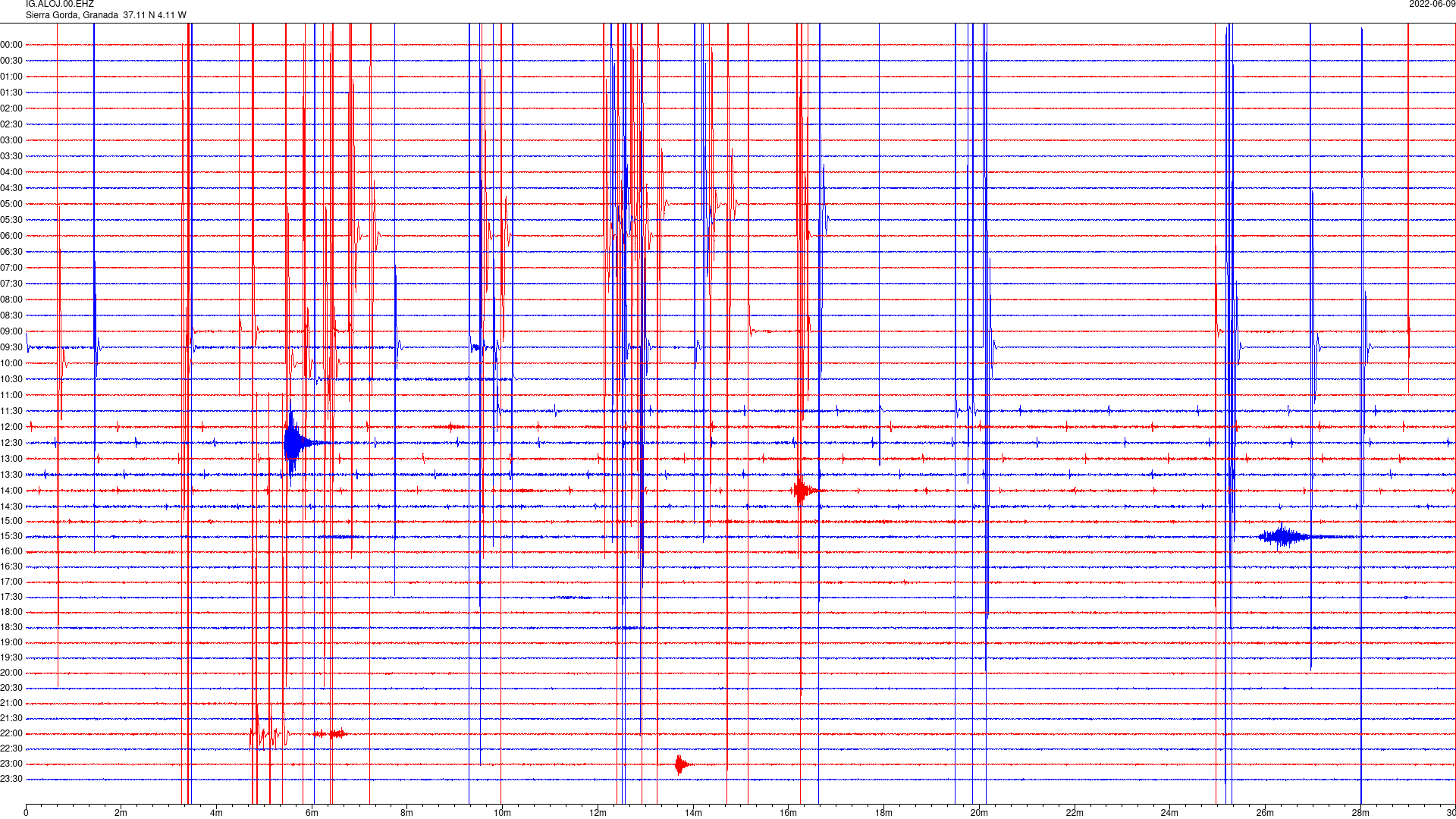
Task: Select the 20:00 trace label
Action: 11,673
